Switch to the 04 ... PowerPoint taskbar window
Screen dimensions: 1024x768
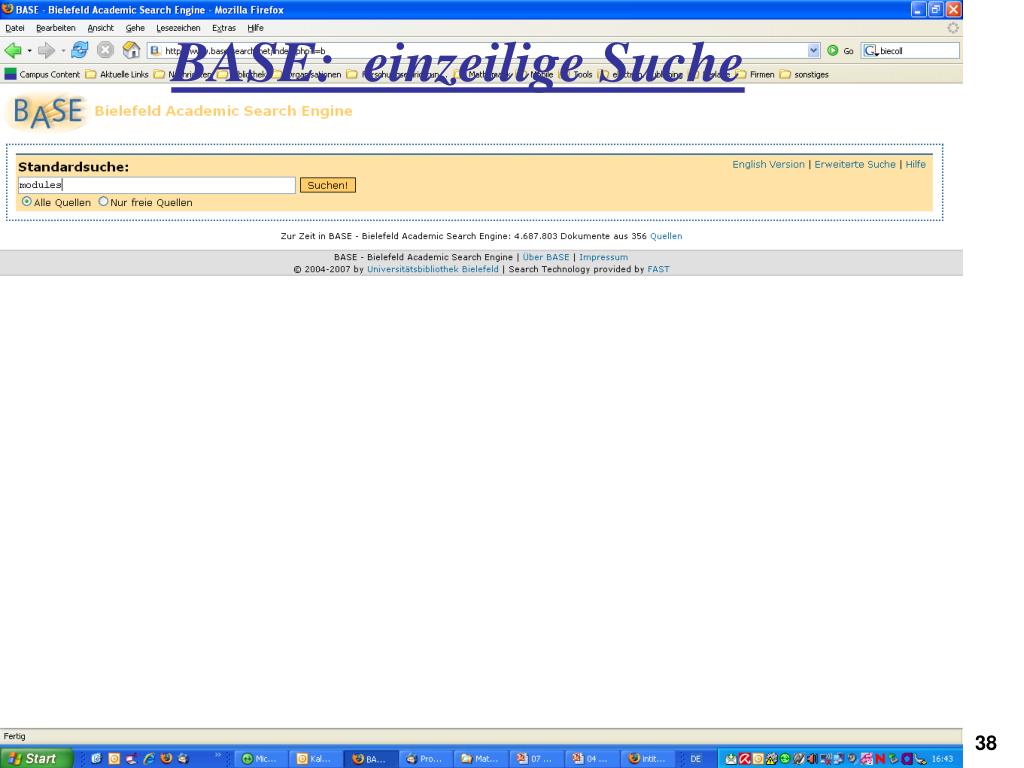[x=590, y=759]
